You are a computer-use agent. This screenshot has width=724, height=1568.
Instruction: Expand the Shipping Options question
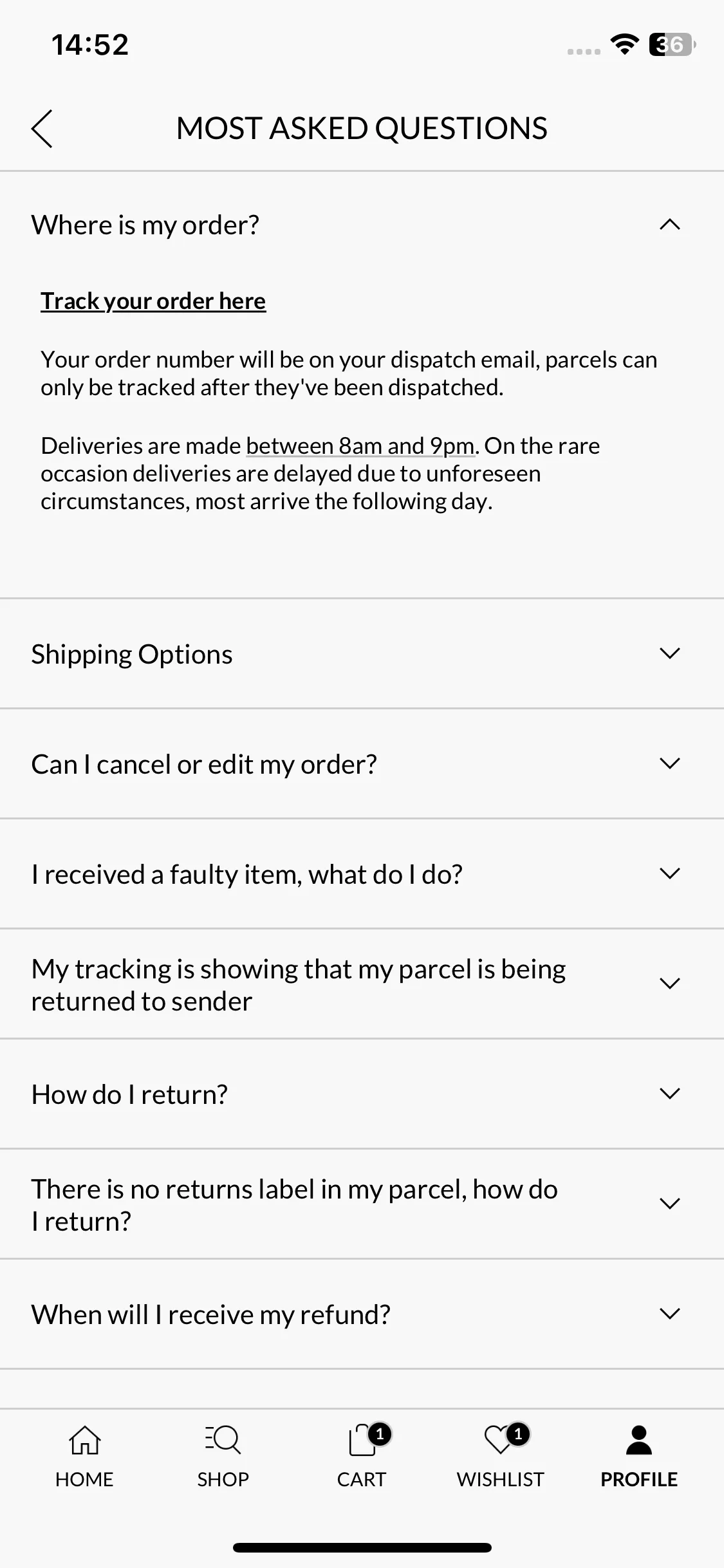tap(362, 653)
